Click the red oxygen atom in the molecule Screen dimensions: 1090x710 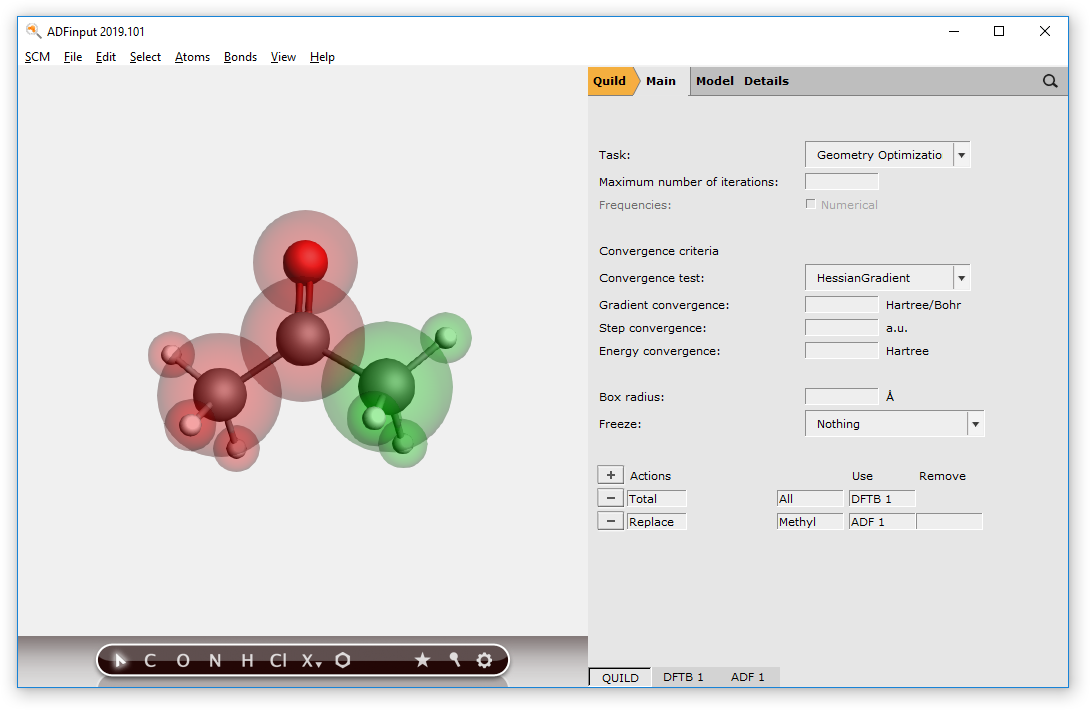pos(305,261)
